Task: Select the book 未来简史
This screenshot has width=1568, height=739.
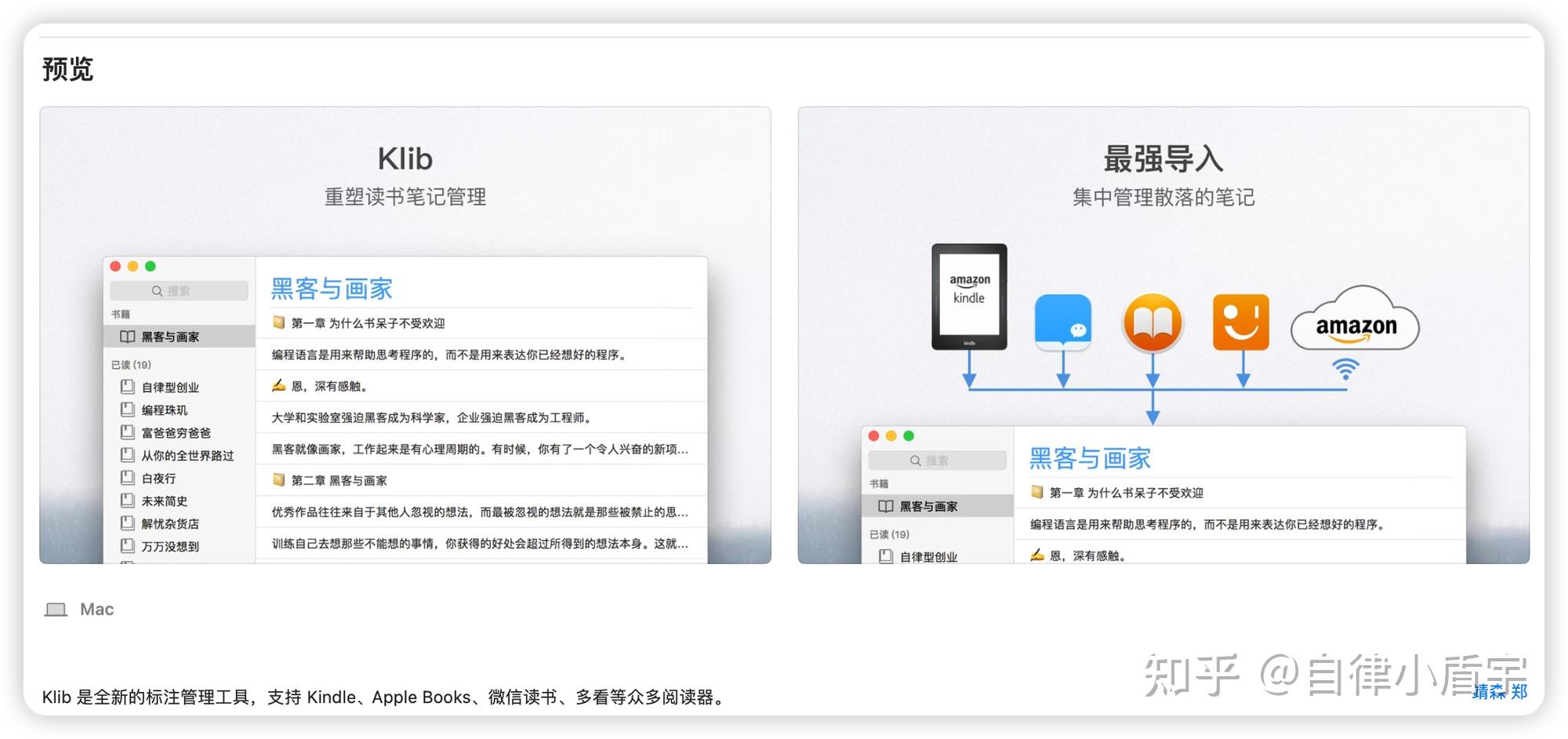Action: [165, 501]
